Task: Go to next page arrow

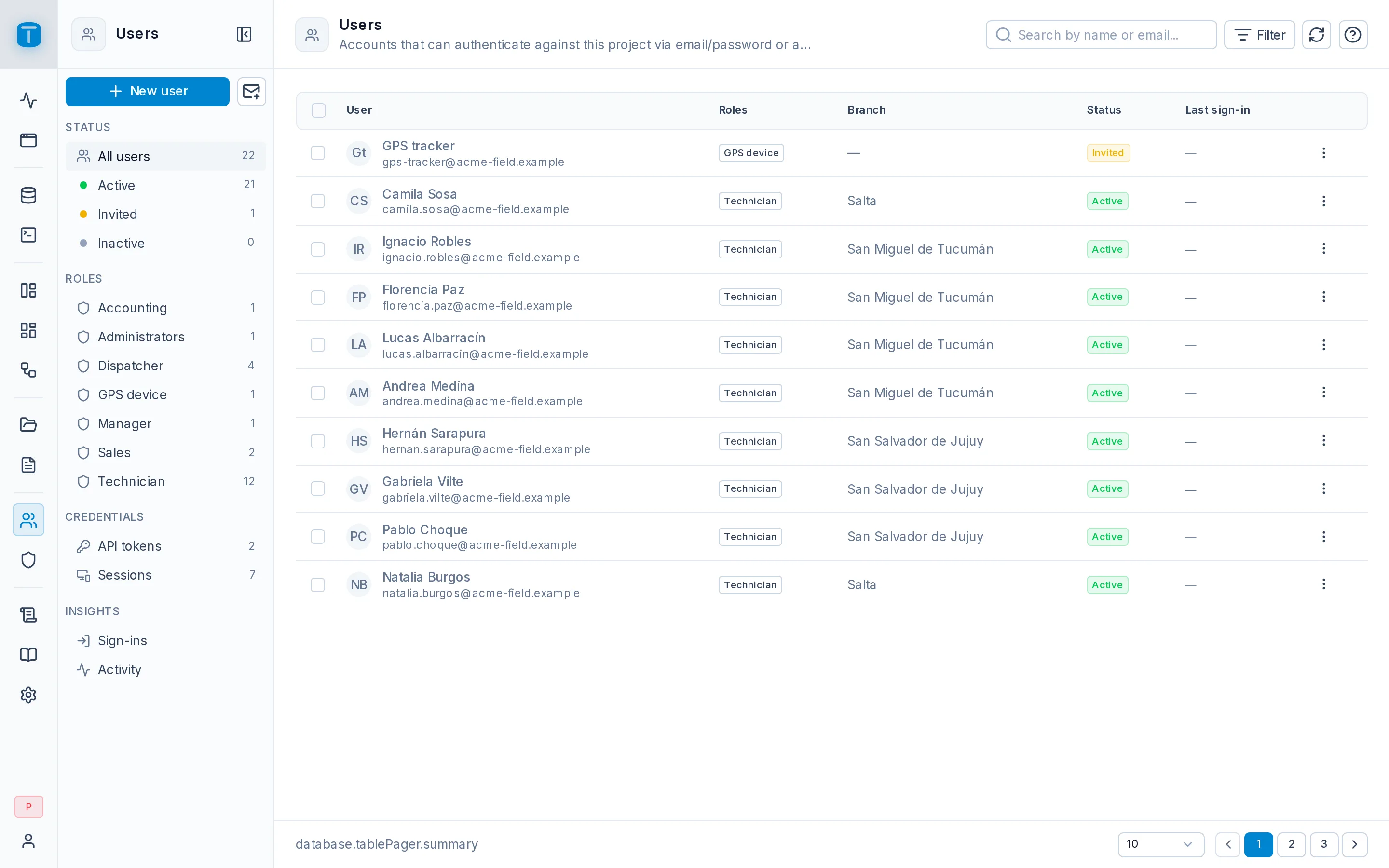Action: [x=1355, y=844]
